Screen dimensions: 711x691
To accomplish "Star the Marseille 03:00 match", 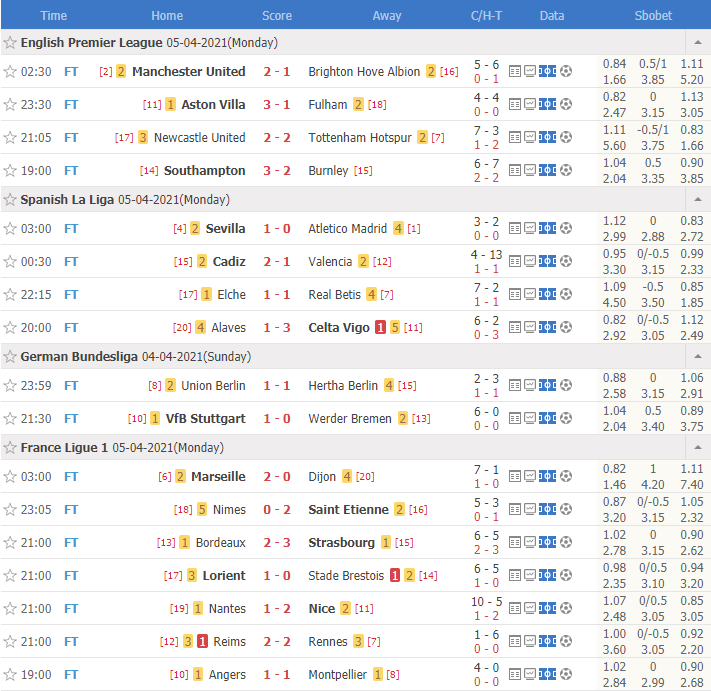I will pyautogui.click(x=10, y=477).
